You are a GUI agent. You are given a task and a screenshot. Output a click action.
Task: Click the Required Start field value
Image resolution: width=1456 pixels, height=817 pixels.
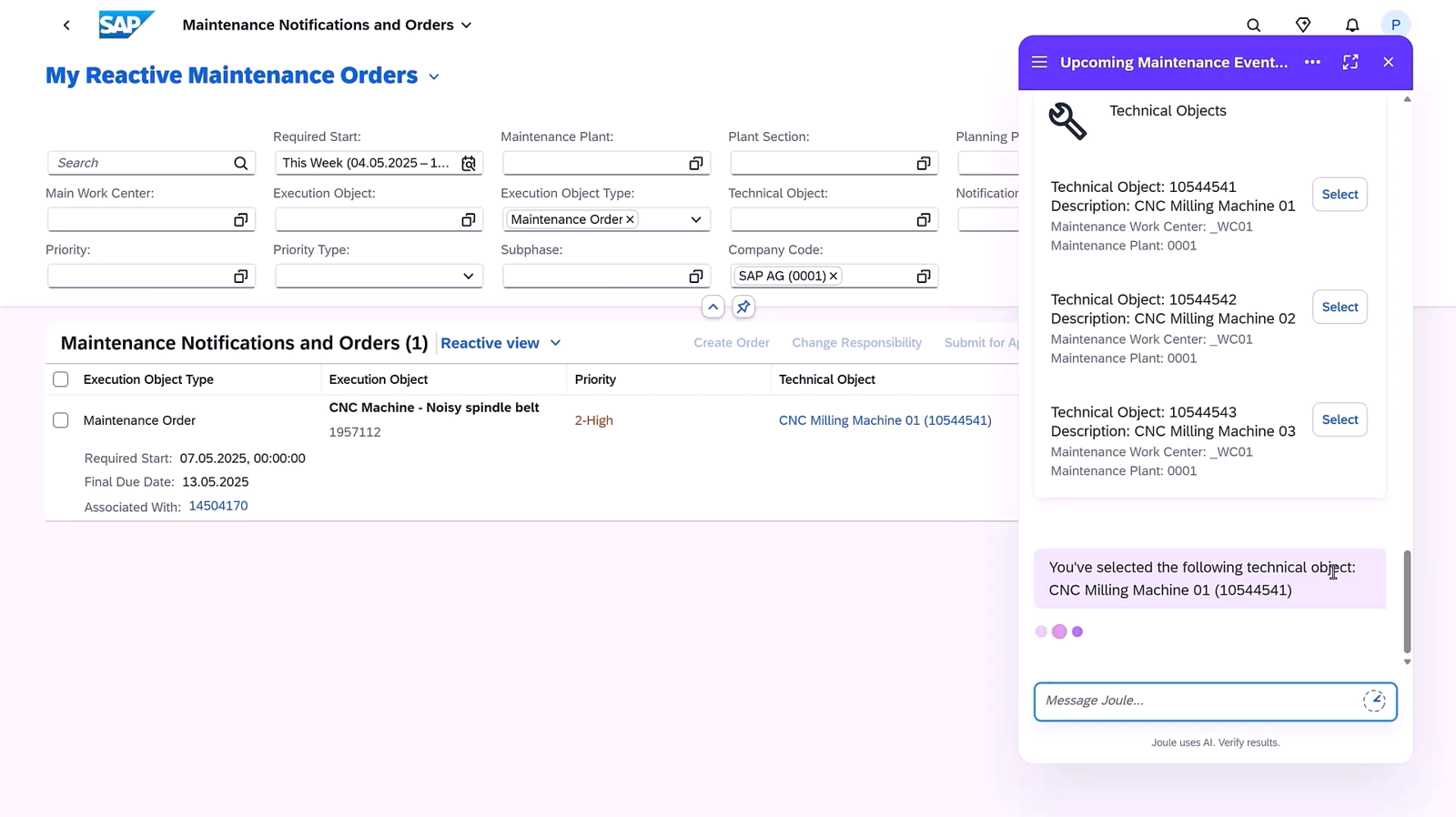pyautogui.click(x=366, y=163)
